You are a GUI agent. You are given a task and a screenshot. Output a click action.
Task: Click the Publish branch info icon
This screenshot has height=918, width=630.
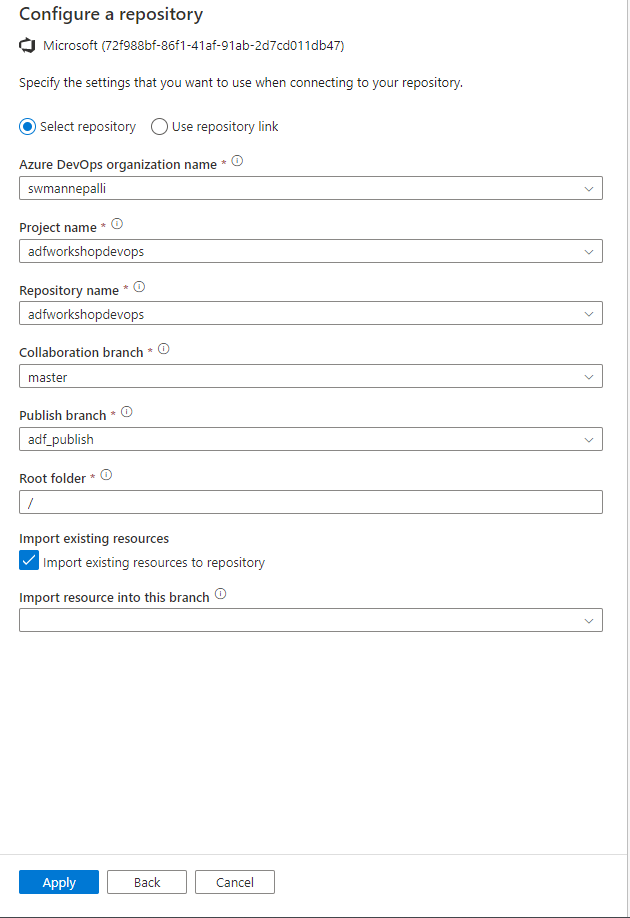tap(126, 411)
